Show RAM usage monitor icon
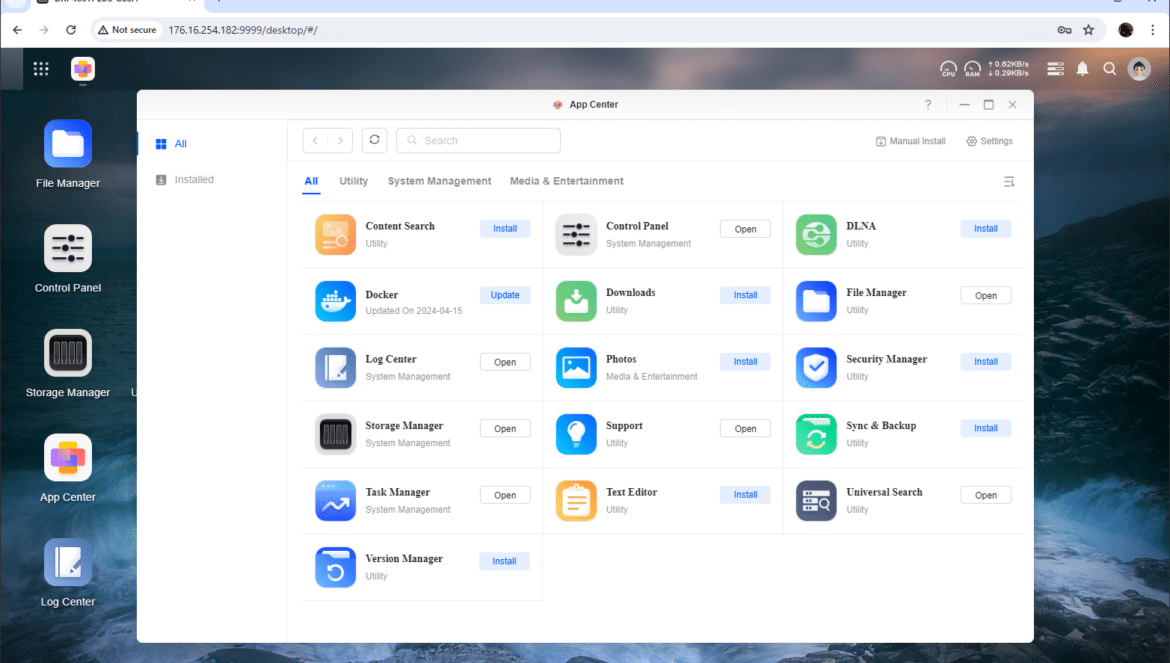 (972, 69)
